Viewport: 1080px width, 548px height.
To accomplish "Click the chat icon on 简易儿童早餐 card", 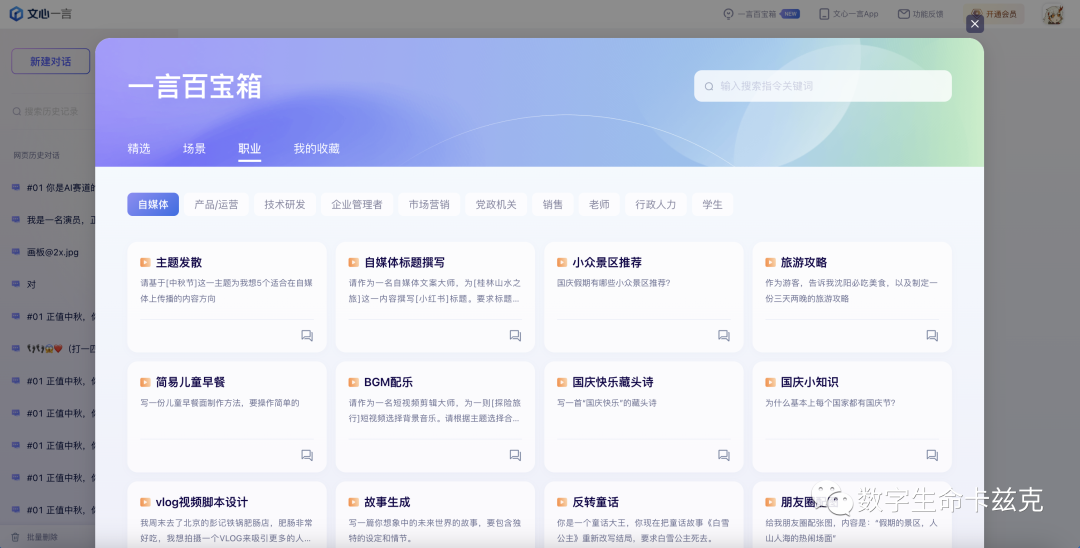I will coord(307,455).
